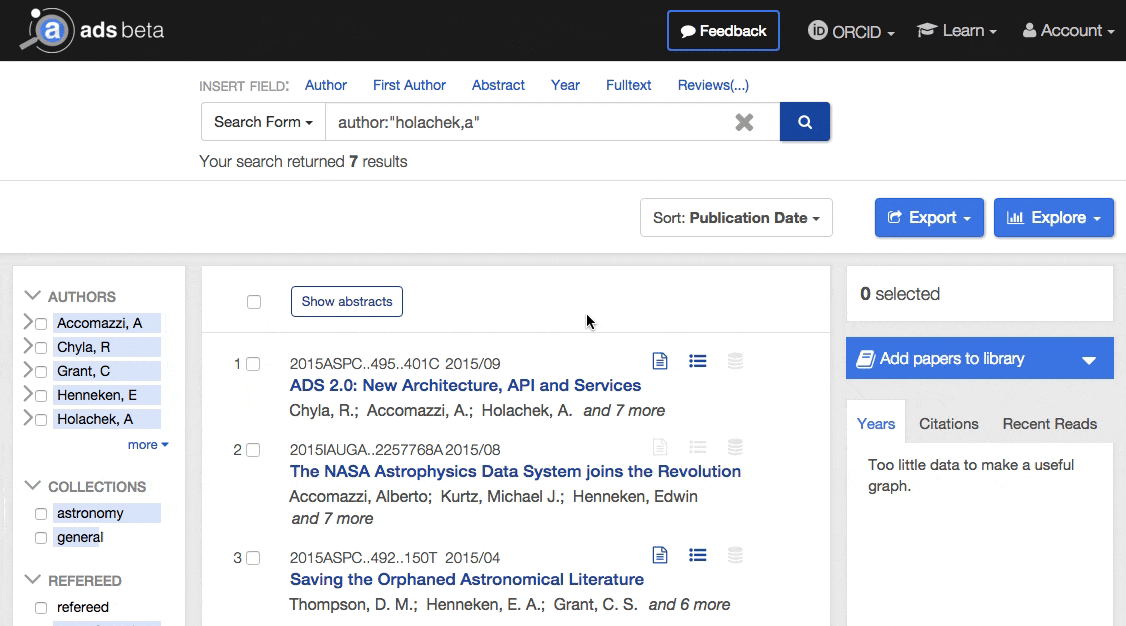This screenshot has width=1126, height=626.
Task: Open list icon for ADS 2.0 paper
Action: 698,361
